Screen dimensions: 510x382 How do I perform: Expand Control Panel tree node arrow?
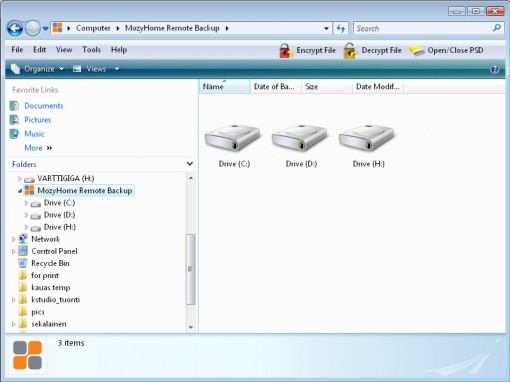coord(13,252)
